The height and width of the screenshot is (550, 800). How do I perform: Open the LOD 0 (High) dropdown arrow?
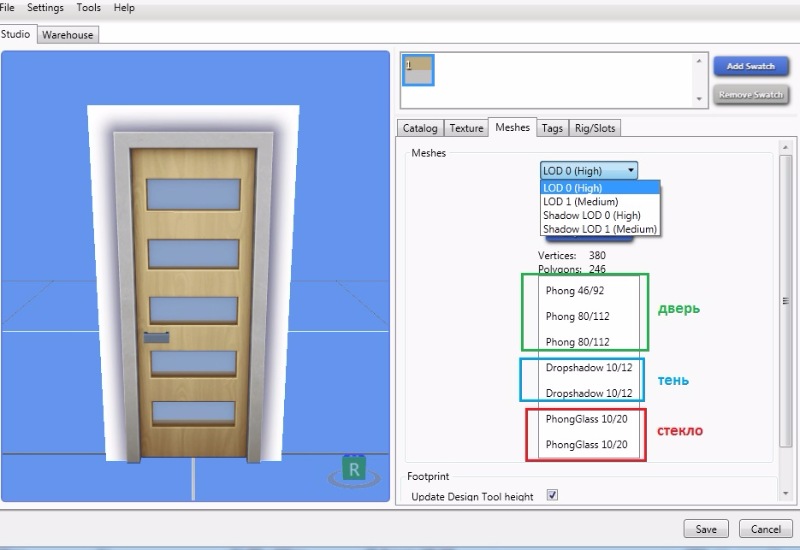click(630, 171)
